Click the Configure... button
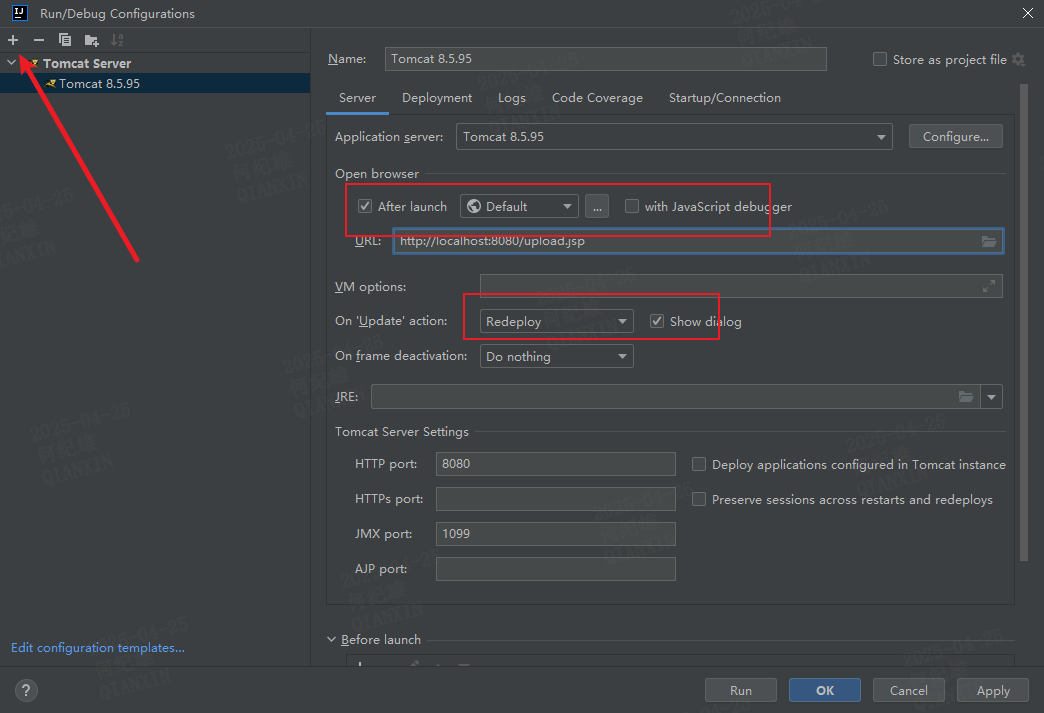 pos(955,136)
